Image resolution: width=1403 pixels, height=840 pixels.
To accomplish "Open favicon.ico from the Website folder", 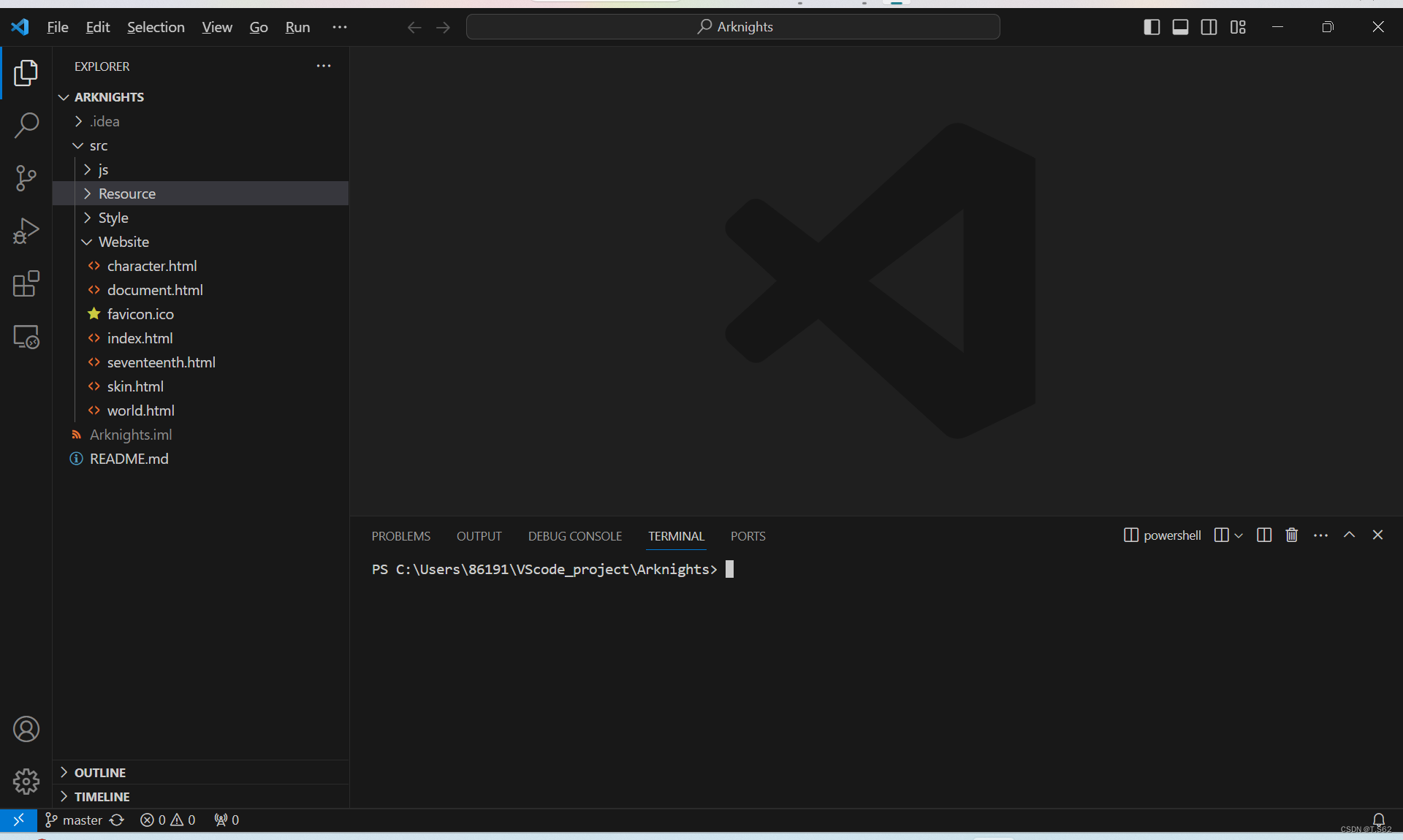I will (140, 314).
